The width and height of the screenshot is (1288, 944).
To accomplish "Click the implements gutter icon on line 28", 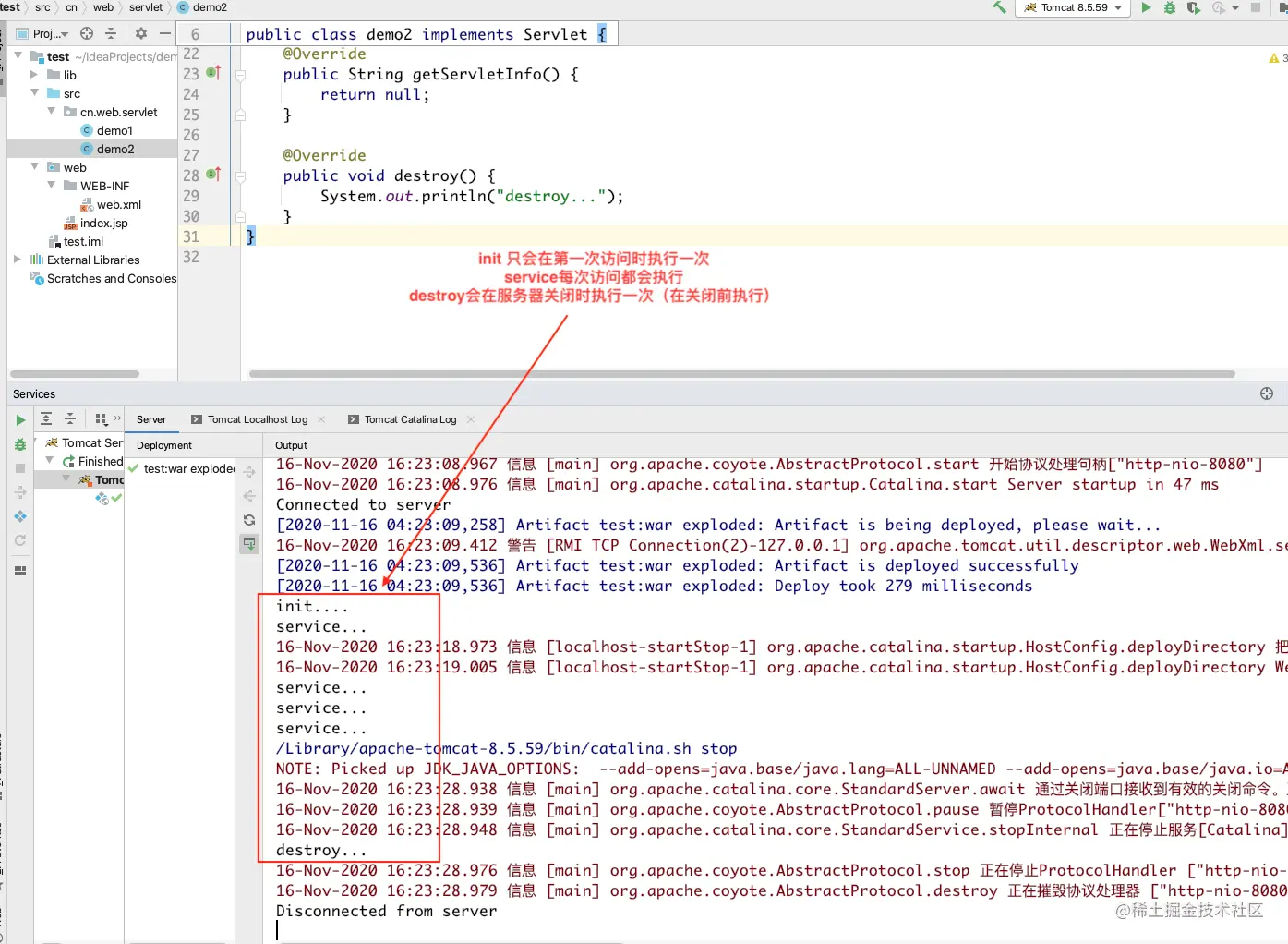I will coord(213,174).
